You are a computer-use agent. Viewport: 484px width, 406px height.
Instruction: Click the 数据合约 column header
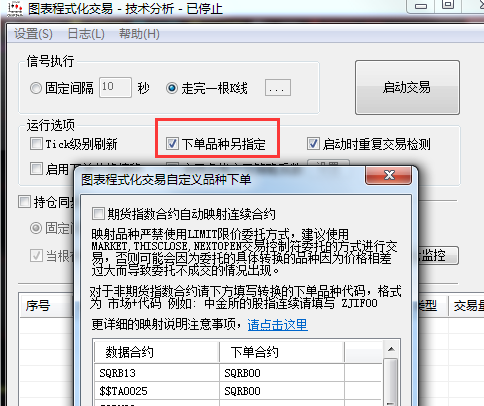point(157,352)
